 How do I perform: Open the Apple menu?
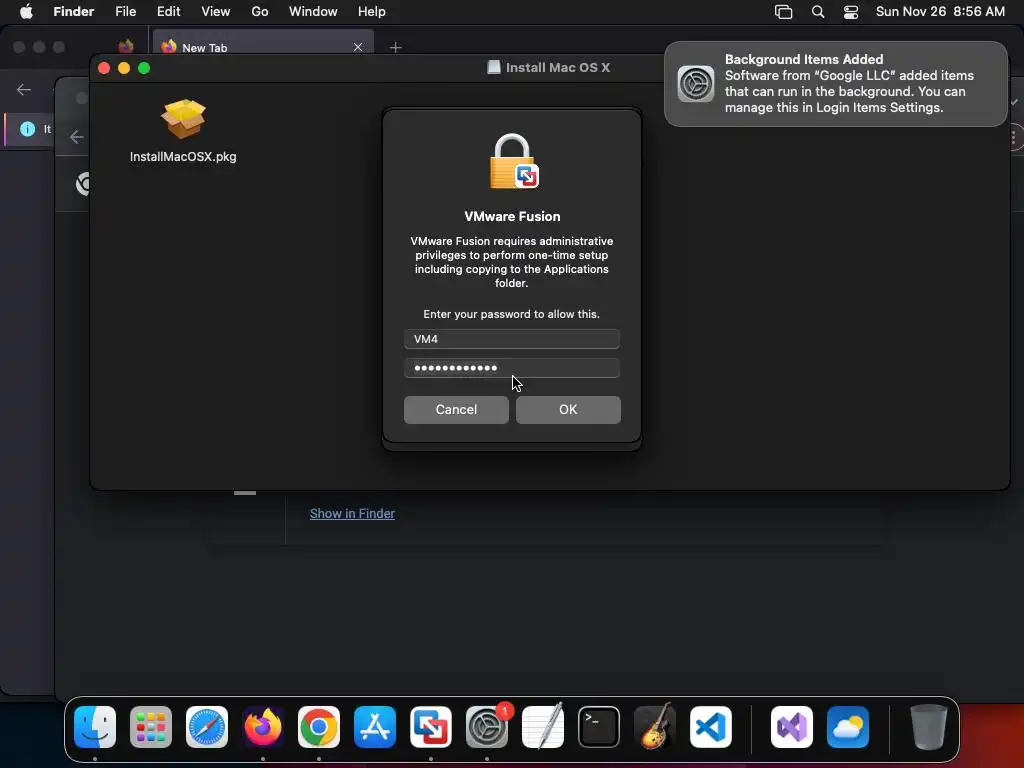tap(26, 12)
